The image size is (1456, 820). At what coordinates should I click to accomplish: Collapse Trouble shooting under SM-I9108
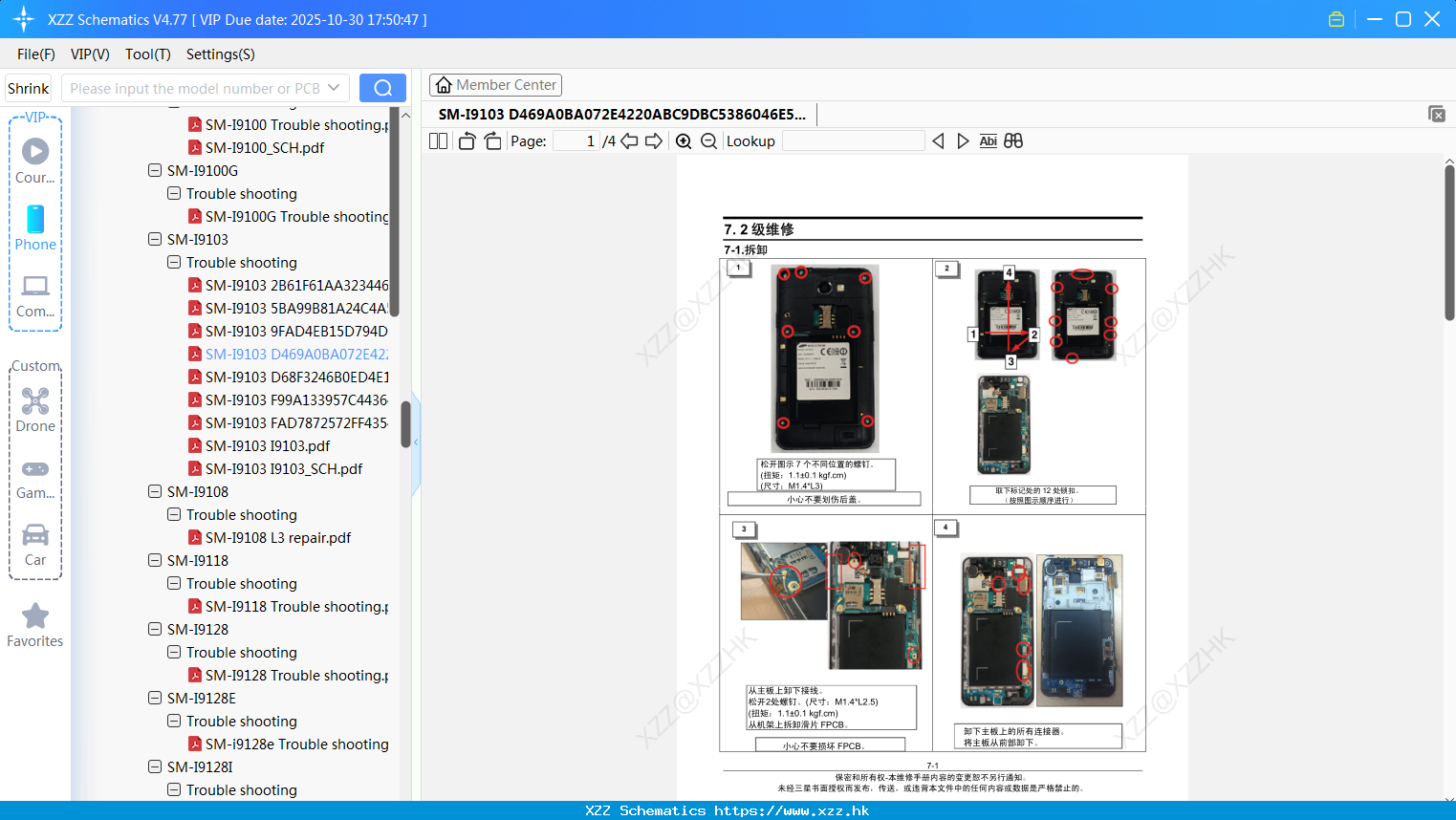(x=174, y=514)
